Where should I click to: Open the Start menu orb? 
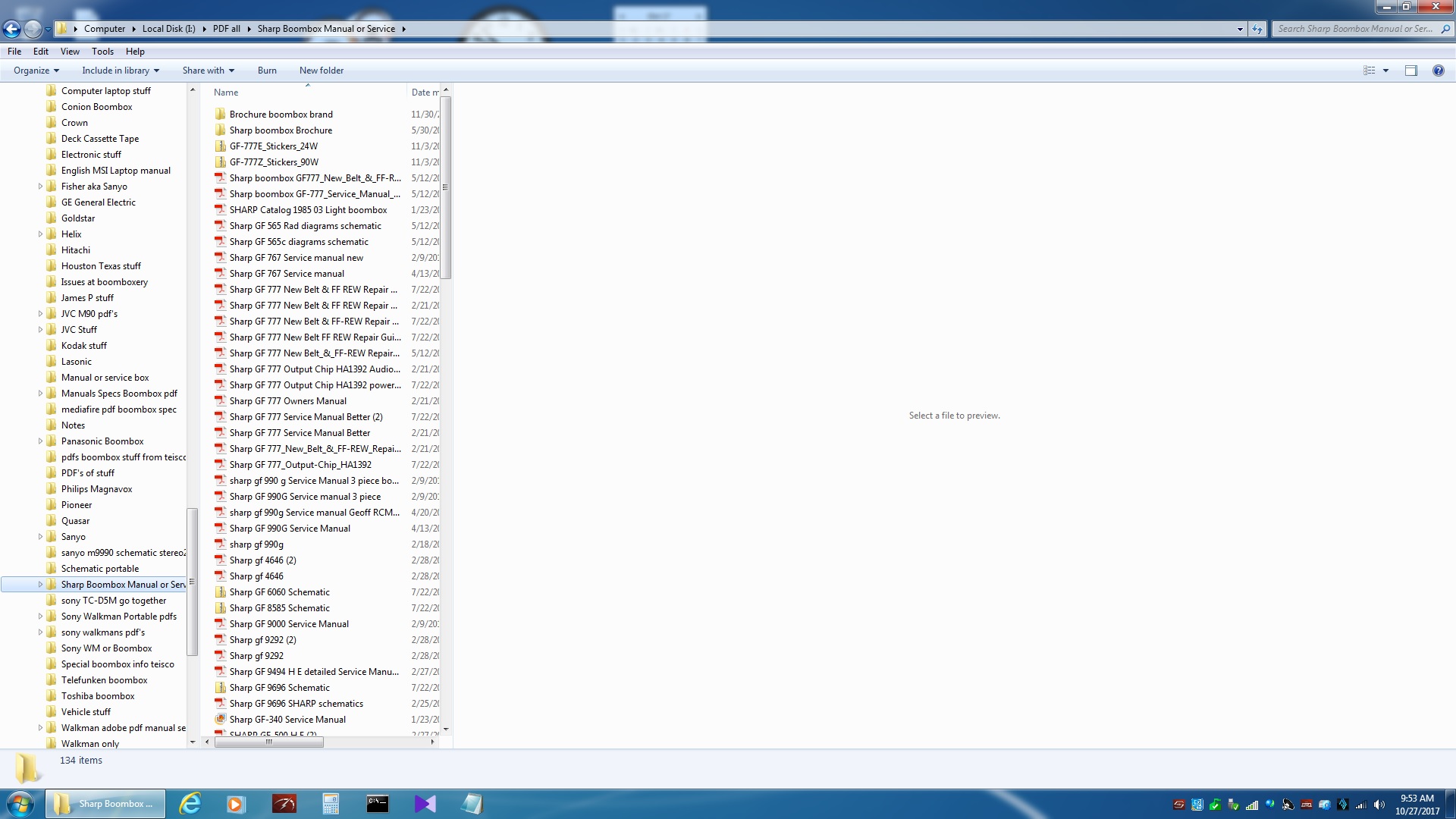click(x=20, y=804)
